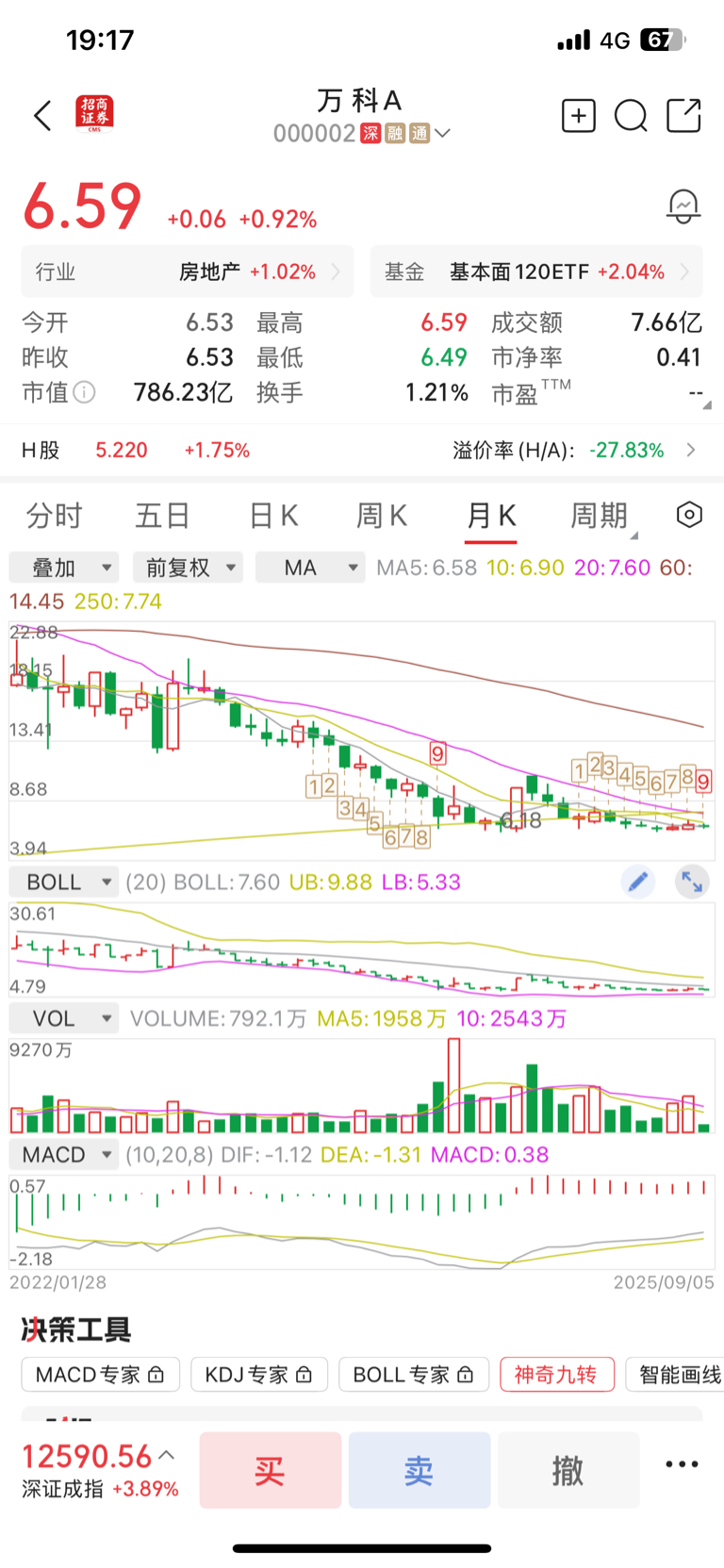Tap 市净率 0.41 value
Screen dimensions: 724x1568
coord(679,357)
